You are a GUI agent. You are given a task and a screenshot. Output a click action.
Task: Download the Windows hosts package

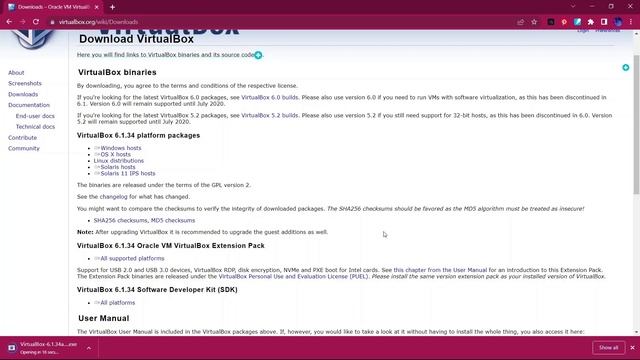[x=120, y=148]
